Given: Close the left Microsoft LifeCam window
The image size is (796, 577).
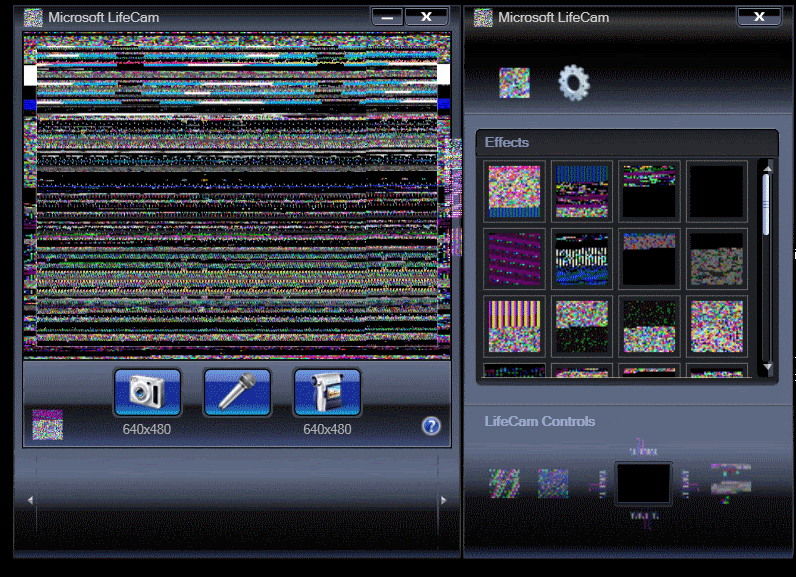Looking at the screenshot, I should tap(426, 17).
